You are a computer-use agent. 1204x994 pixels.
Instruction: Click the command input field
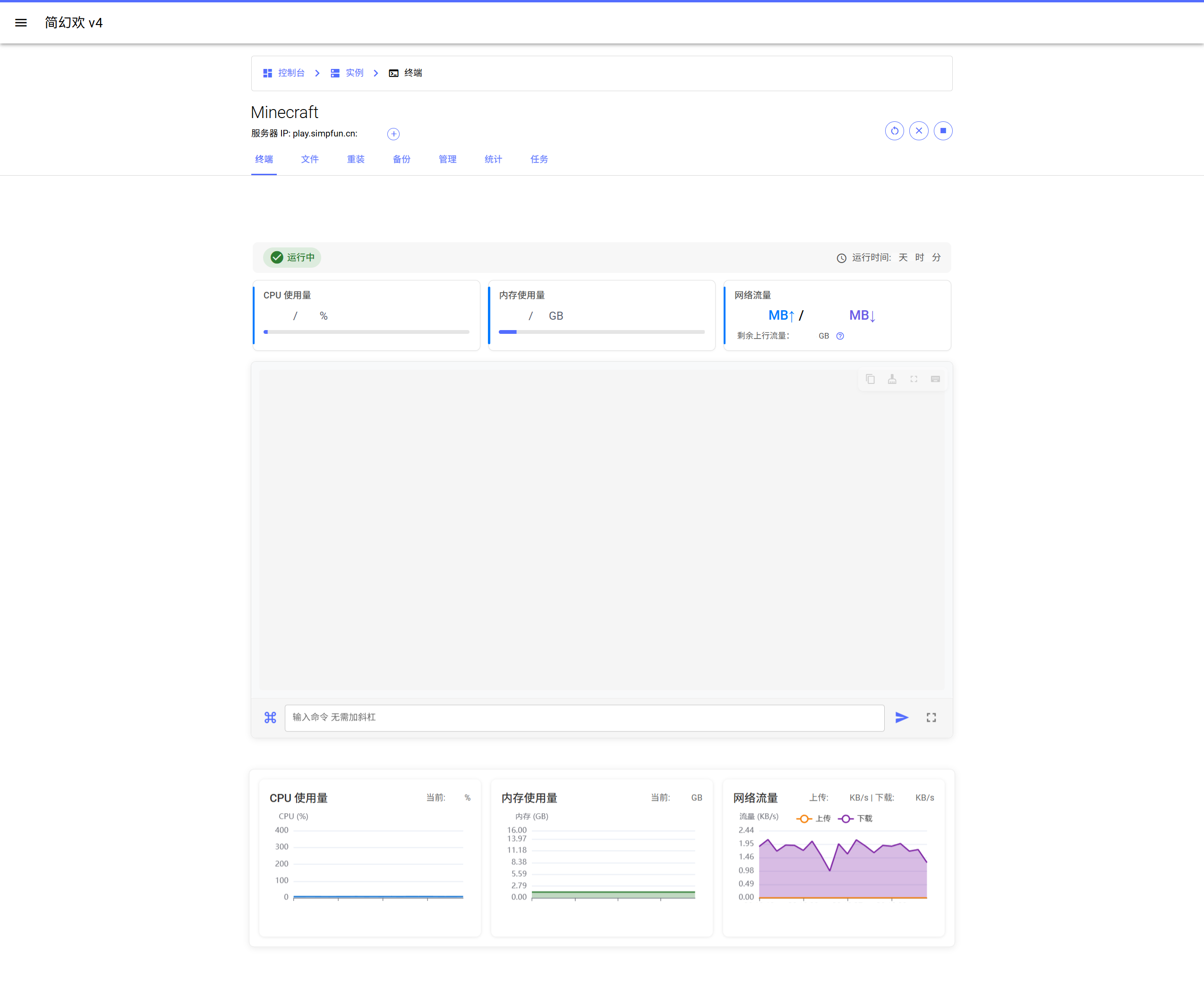pyautogui.click(x=584, y=717)
